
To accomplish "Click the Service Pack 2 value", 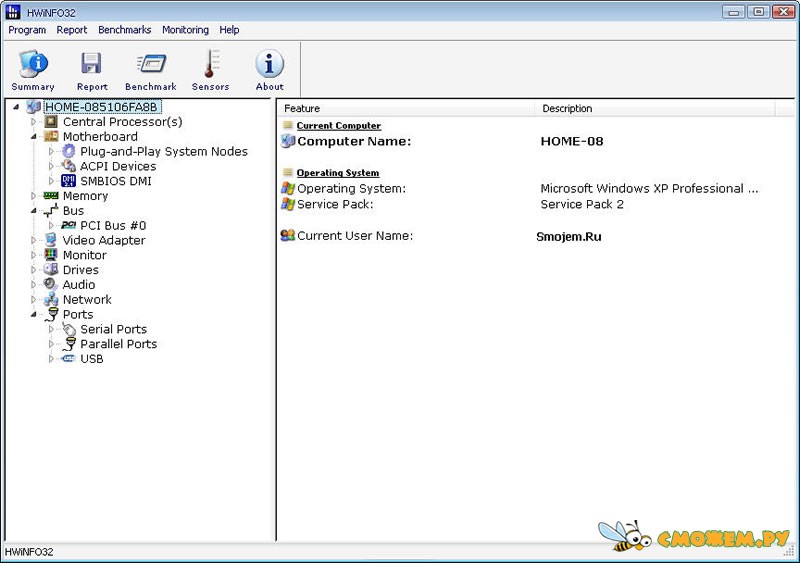I will pyautogui.click(x=582, y=204).
